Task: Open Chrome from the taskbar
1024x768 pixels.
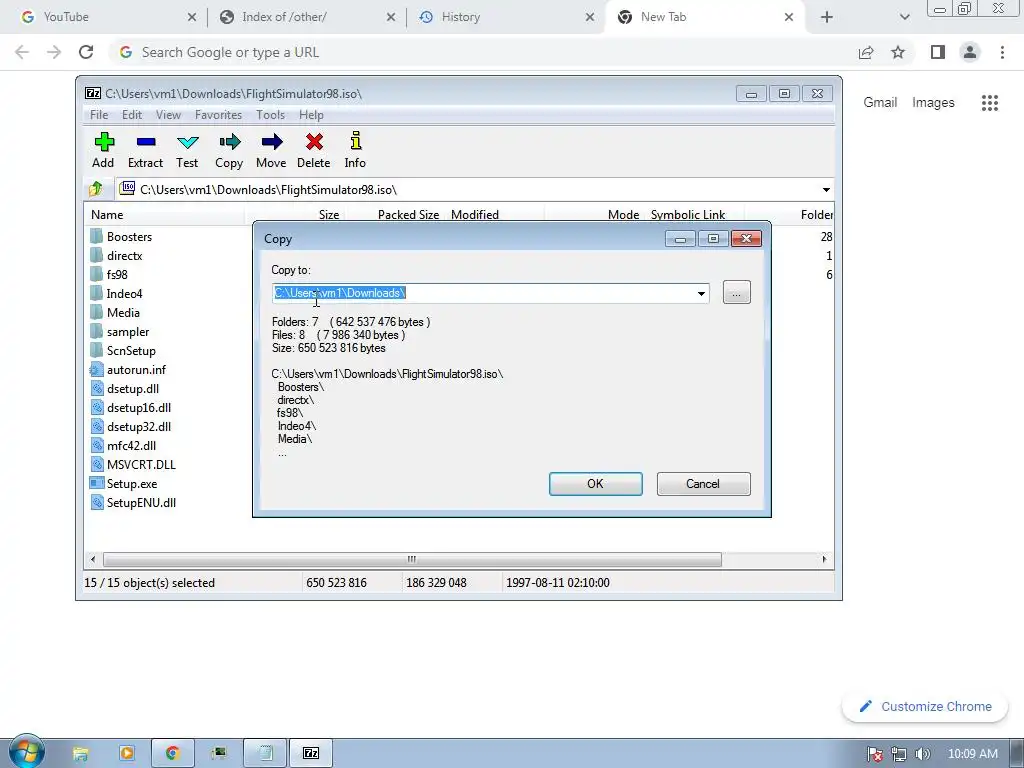Action: [172, 754]
